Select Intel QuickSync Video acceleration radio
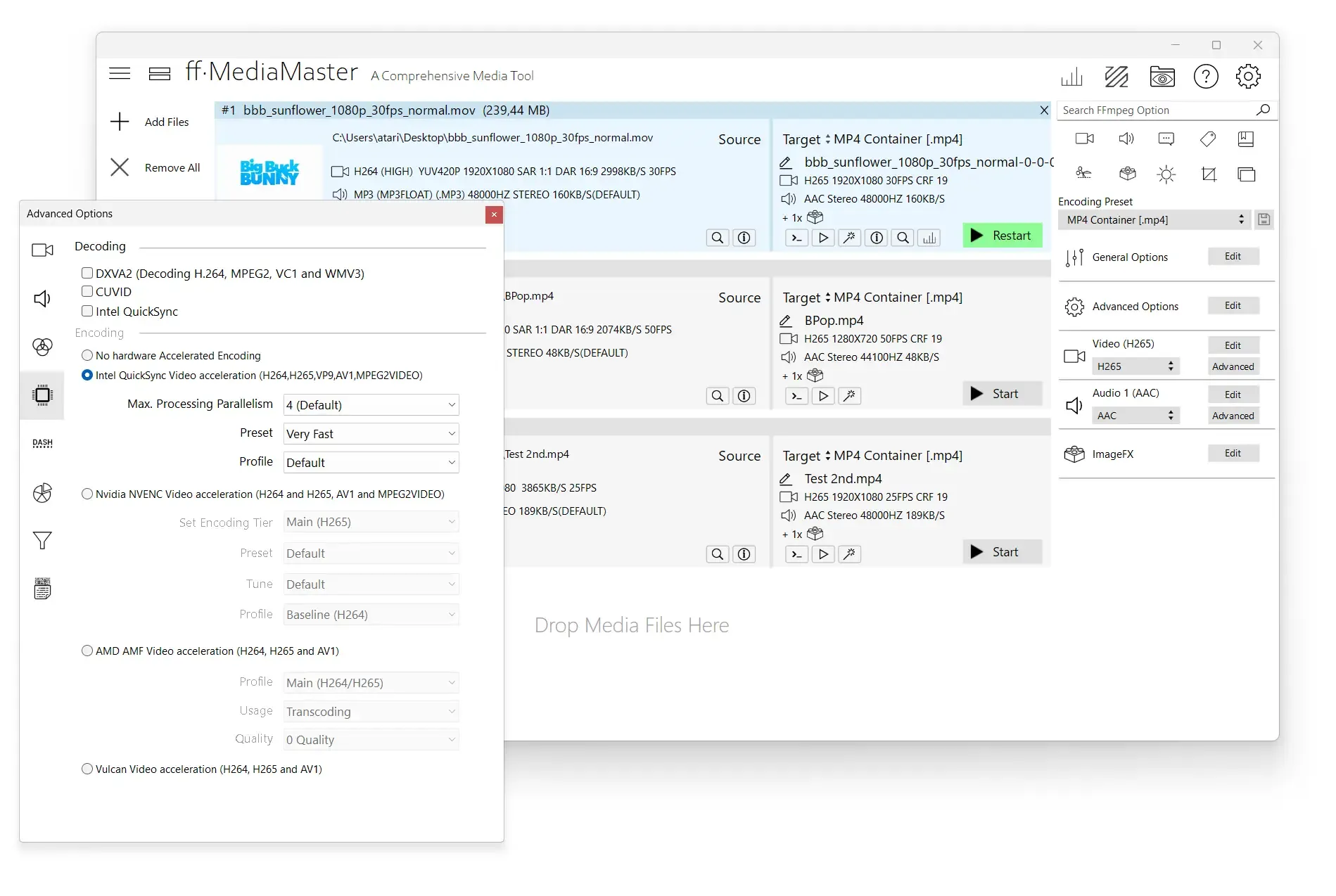Screen dimensions: 1336x896 [87, 375]
